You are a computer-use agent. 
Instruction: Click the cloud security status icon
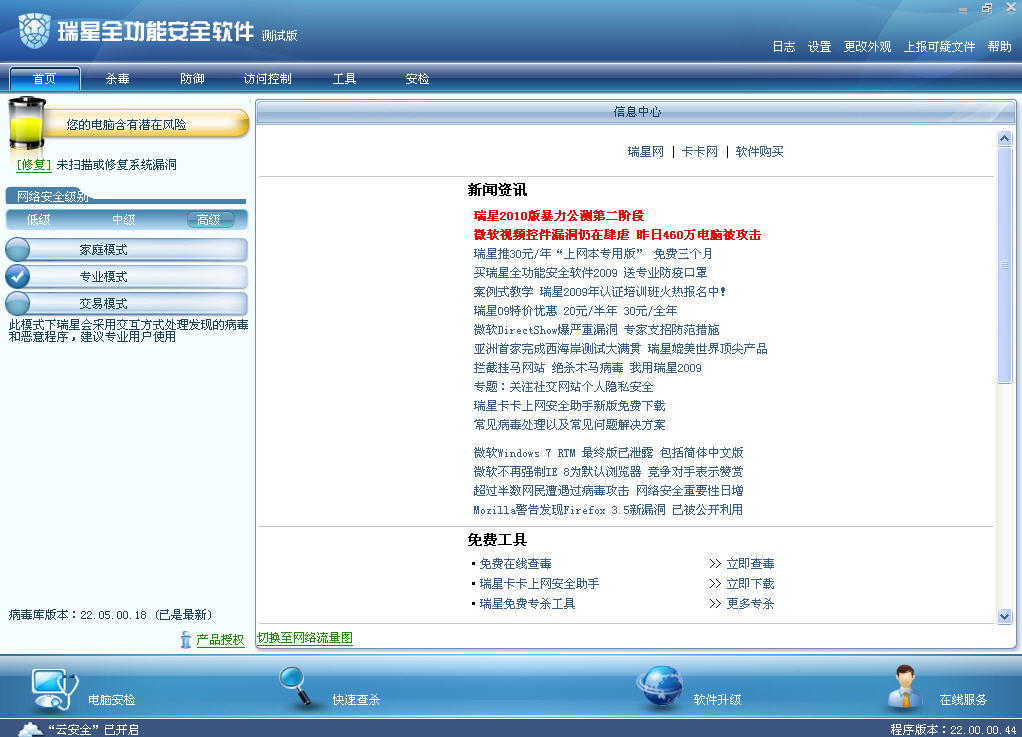point(30,729)
